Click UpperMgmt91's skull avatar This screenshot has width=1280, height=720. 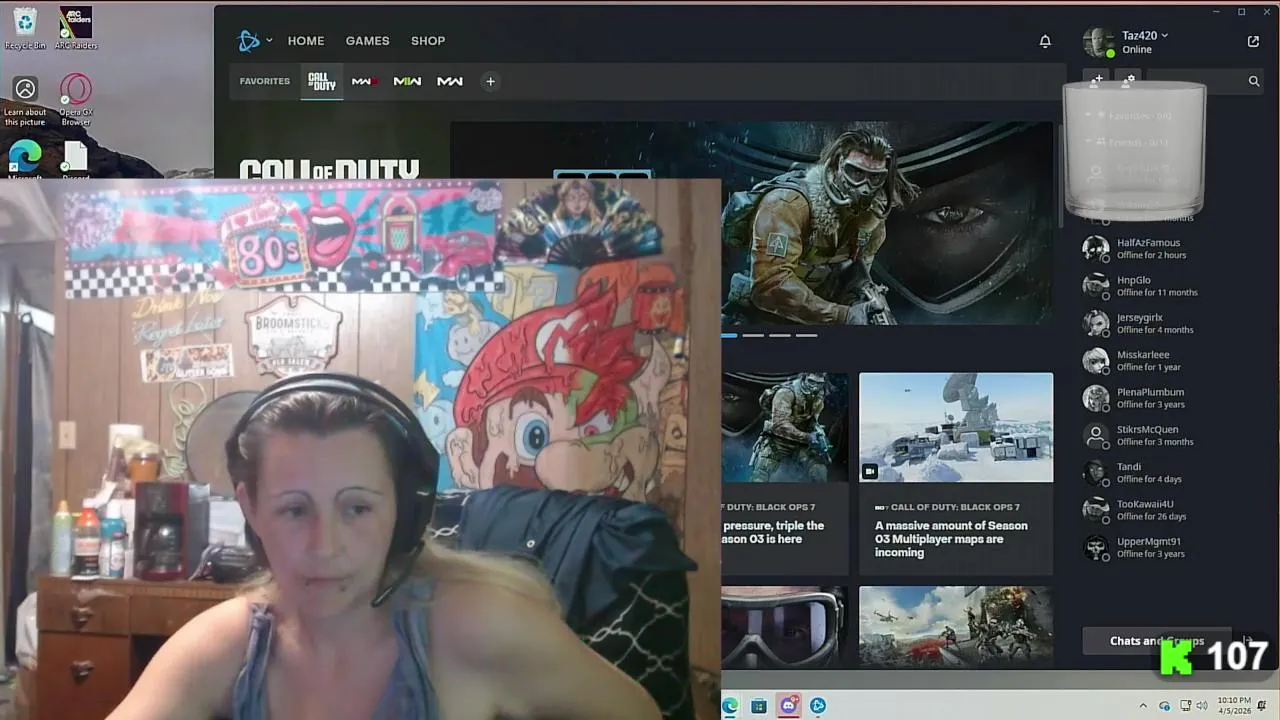point(1096,548)
